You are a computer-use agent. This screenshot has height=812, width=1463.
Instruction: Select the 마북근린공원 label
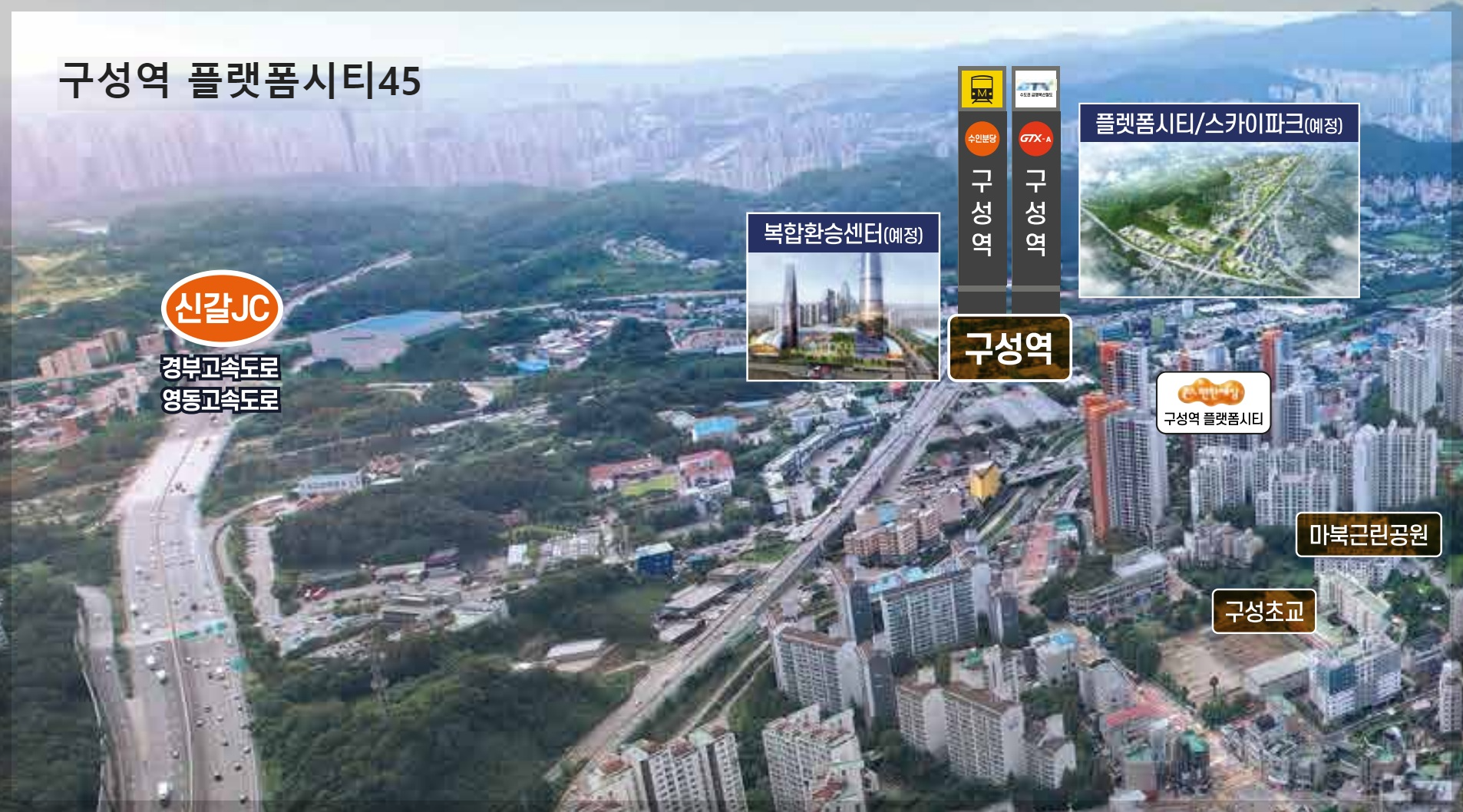tap(1369, 534)
